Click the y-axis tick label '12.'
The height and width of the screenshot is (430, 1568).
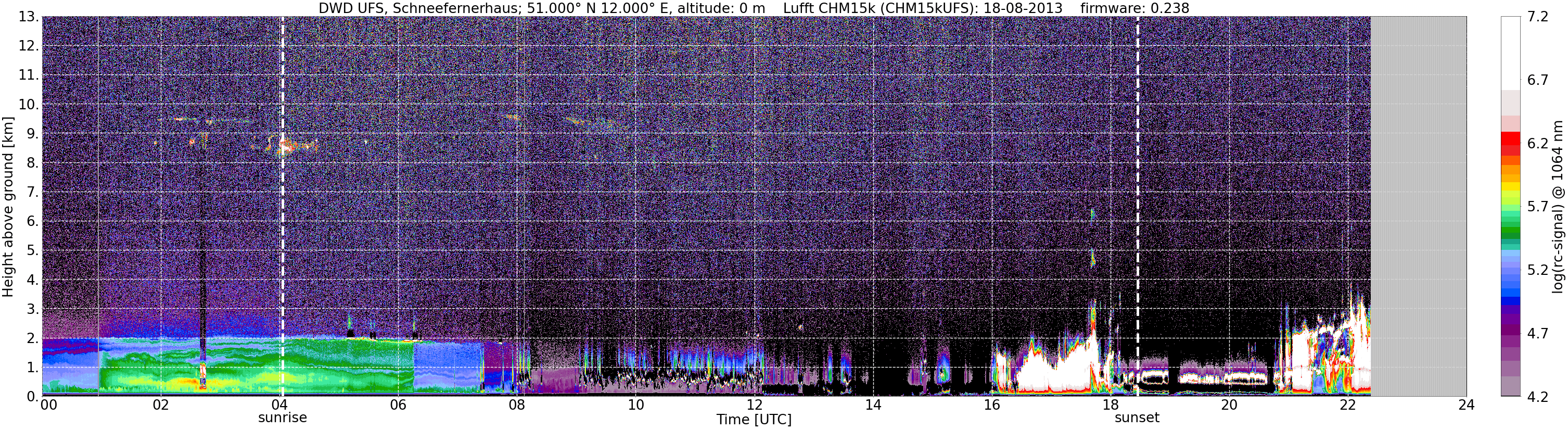coord(29,46)
